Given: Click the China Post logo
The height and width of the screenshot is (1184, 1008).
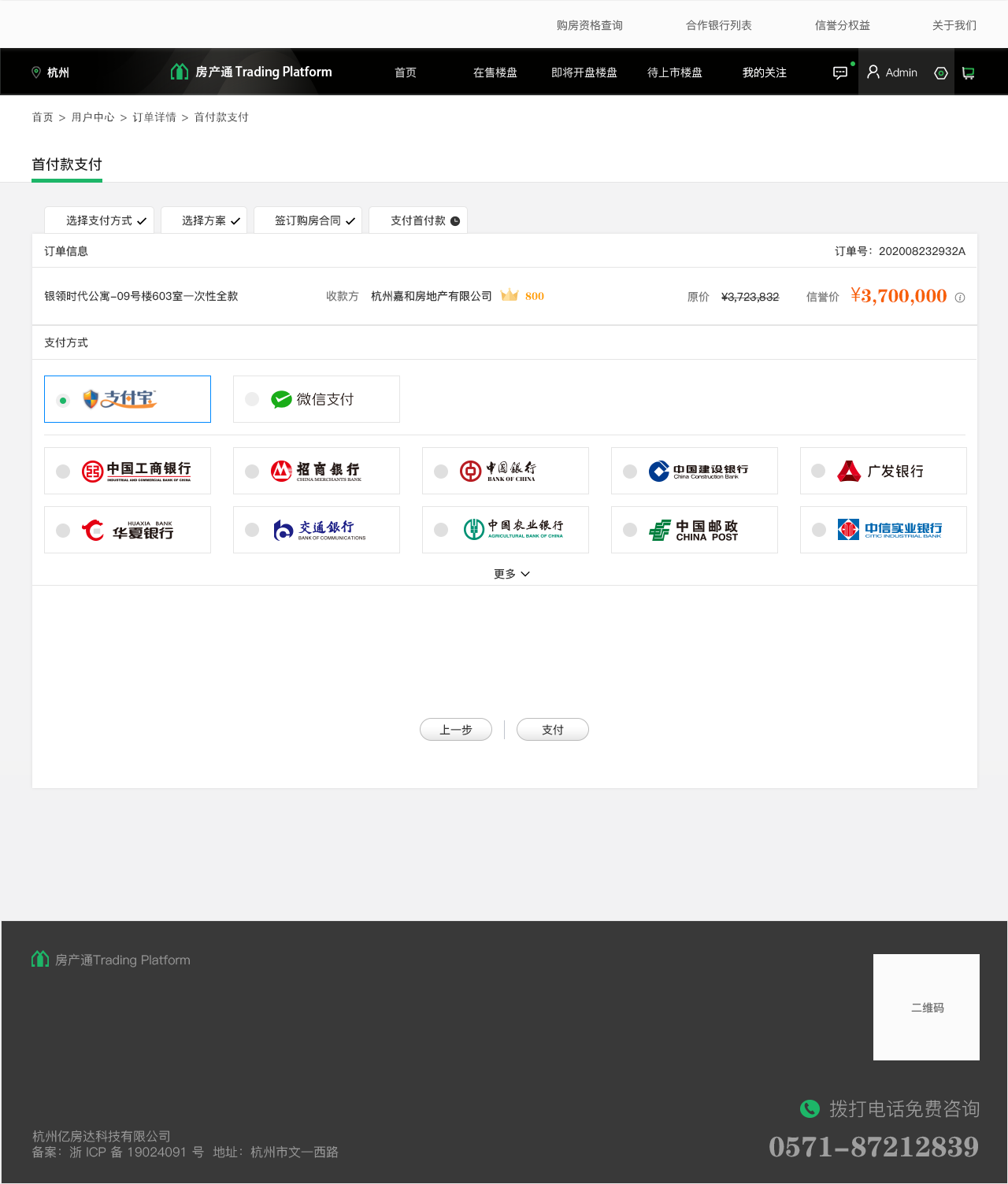Looking at the screenshot, I should (694, 530).
